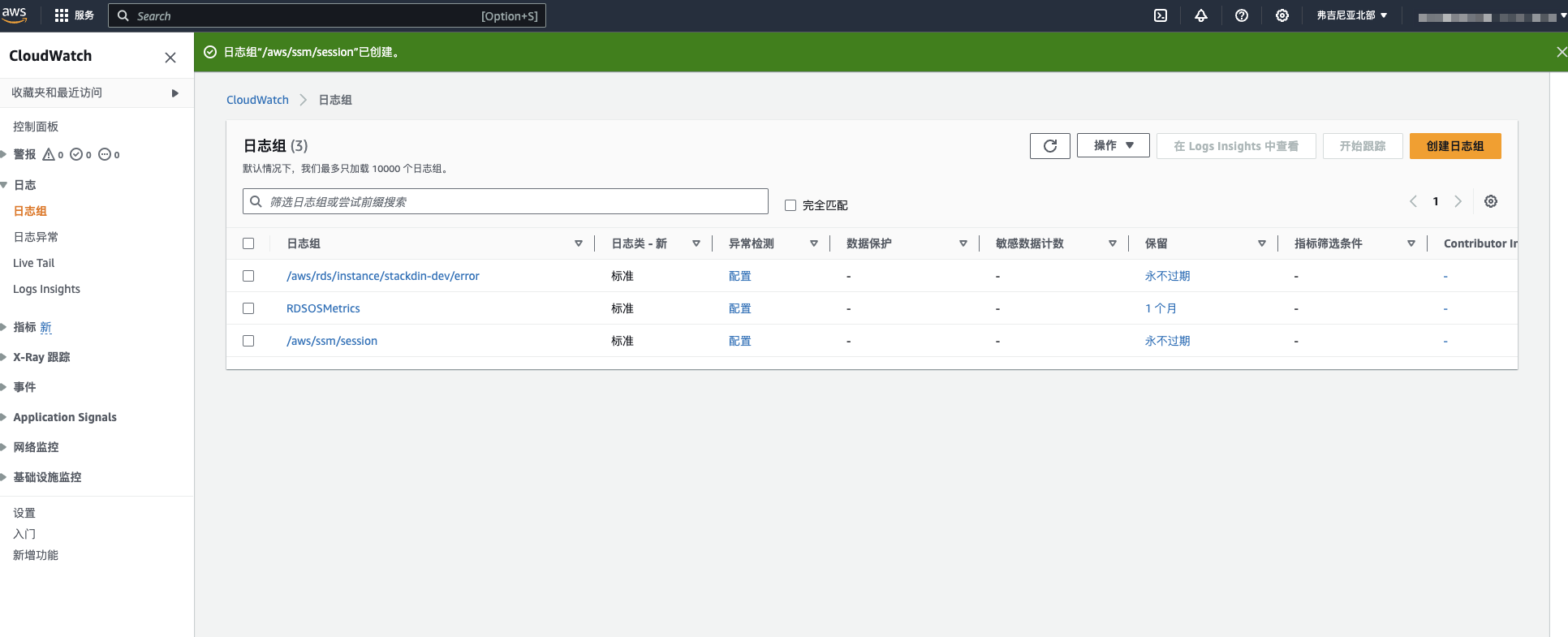
Task: Toggle the select-all log groups checkbox
Action: tap(248, 243)
